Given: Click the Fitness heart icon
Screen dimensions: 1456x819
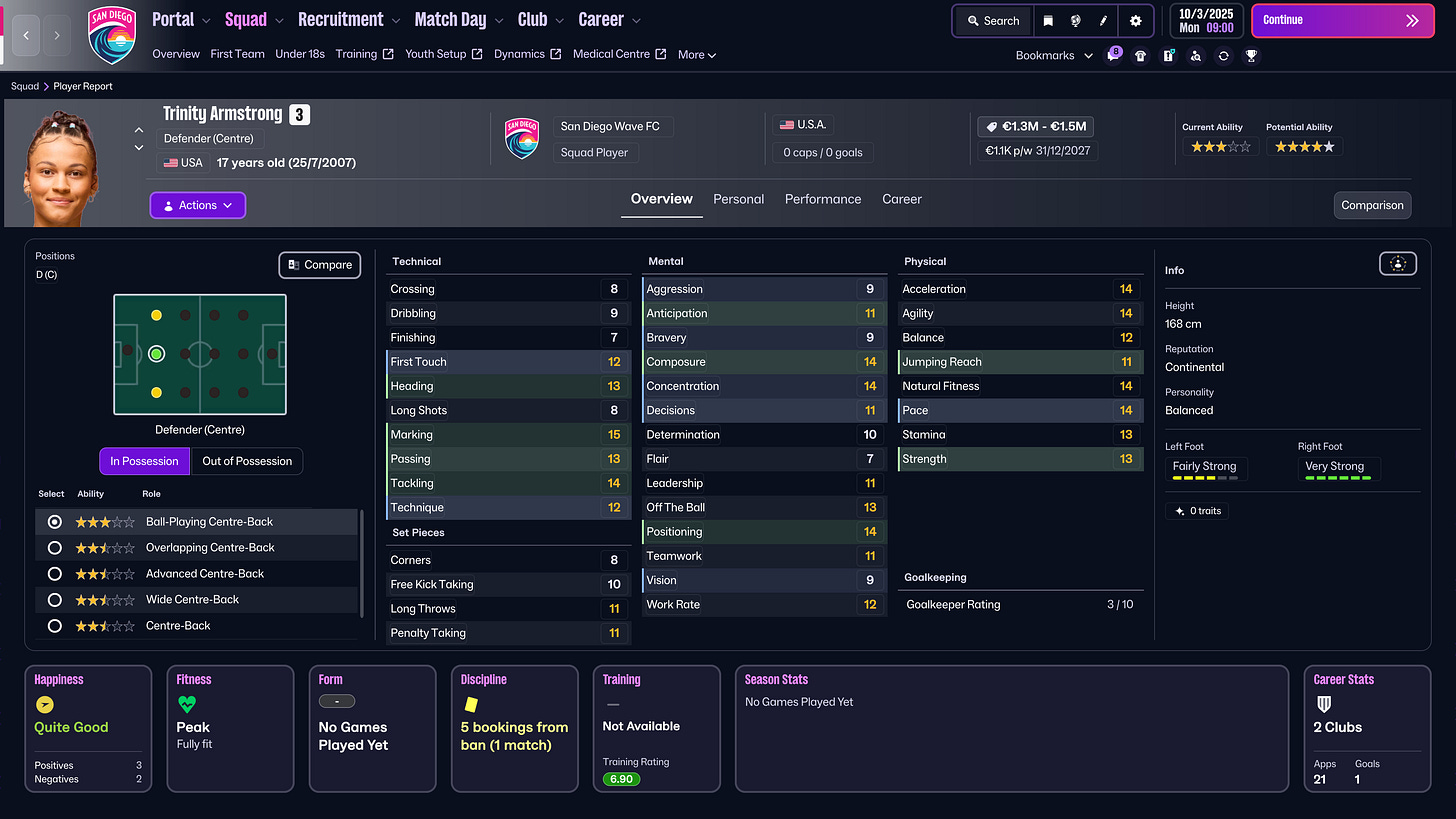Looking at the screenshot, I should click(187, 704).
